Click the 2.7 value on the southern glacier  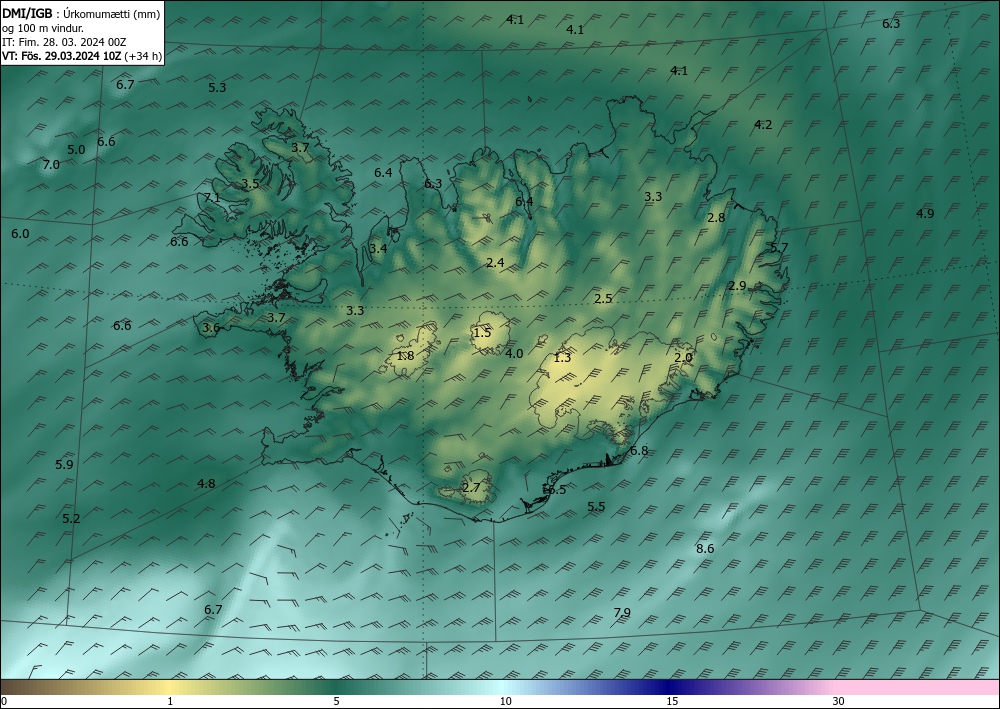pos(471,488)
